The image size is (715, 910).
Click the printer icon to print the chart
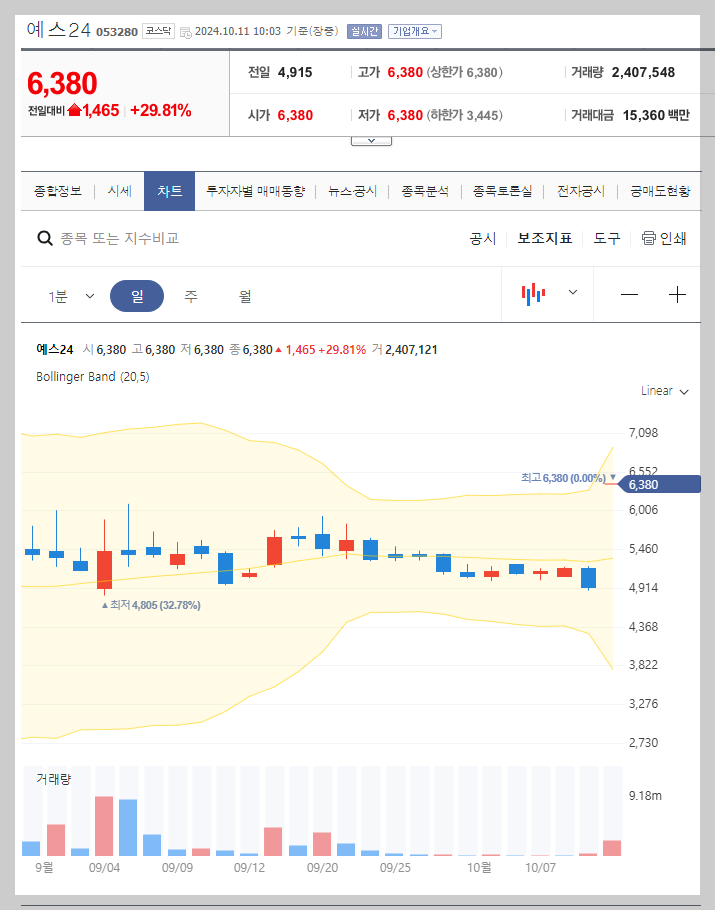pos(649,238)
